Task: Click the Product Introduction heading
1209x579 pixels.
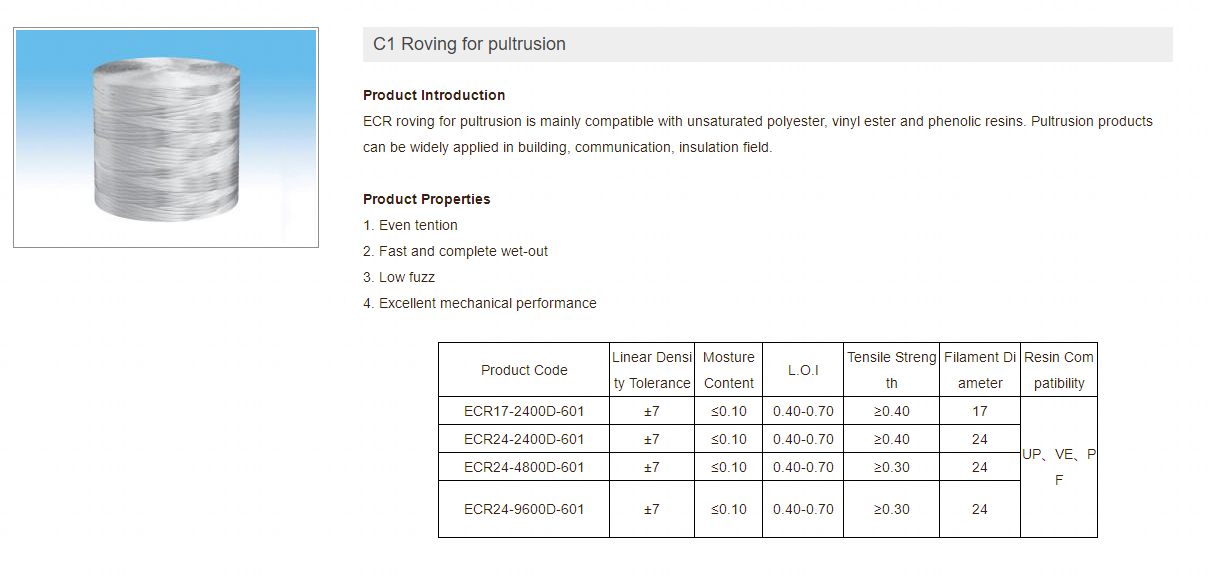Action: (434, 95)
